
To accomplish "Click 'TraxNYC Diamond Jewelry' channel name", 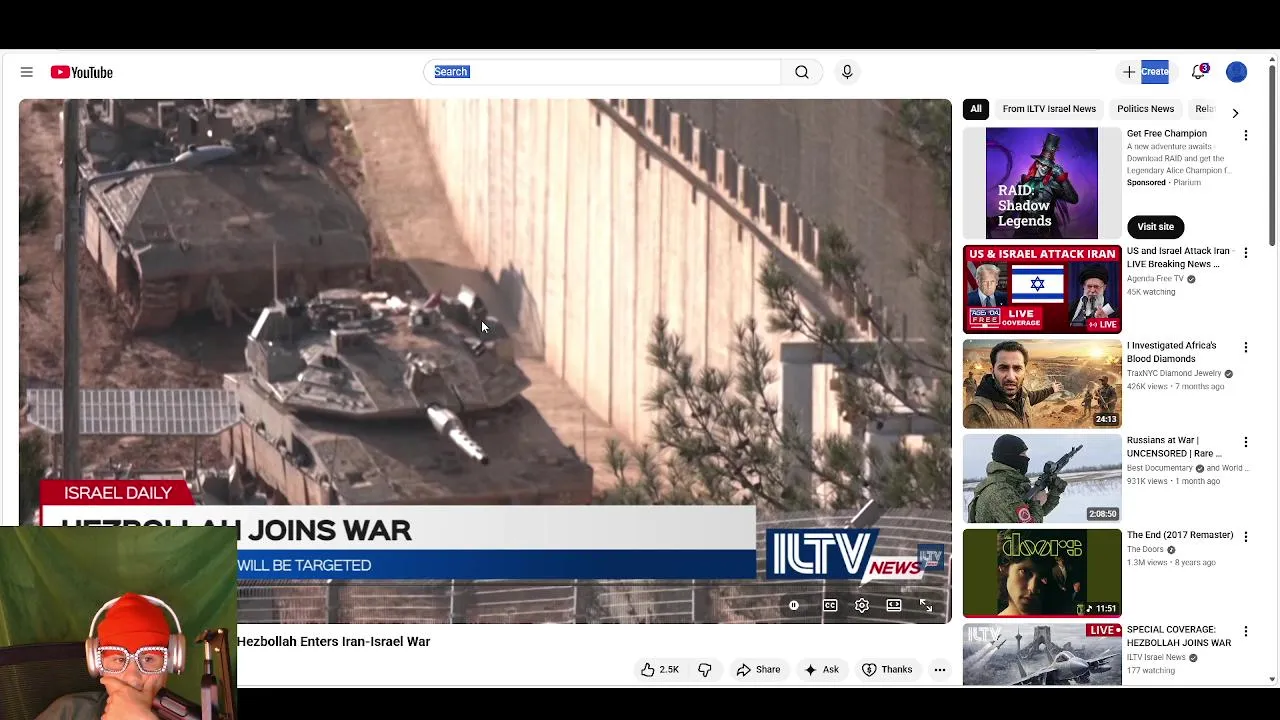I will 1174,373.
